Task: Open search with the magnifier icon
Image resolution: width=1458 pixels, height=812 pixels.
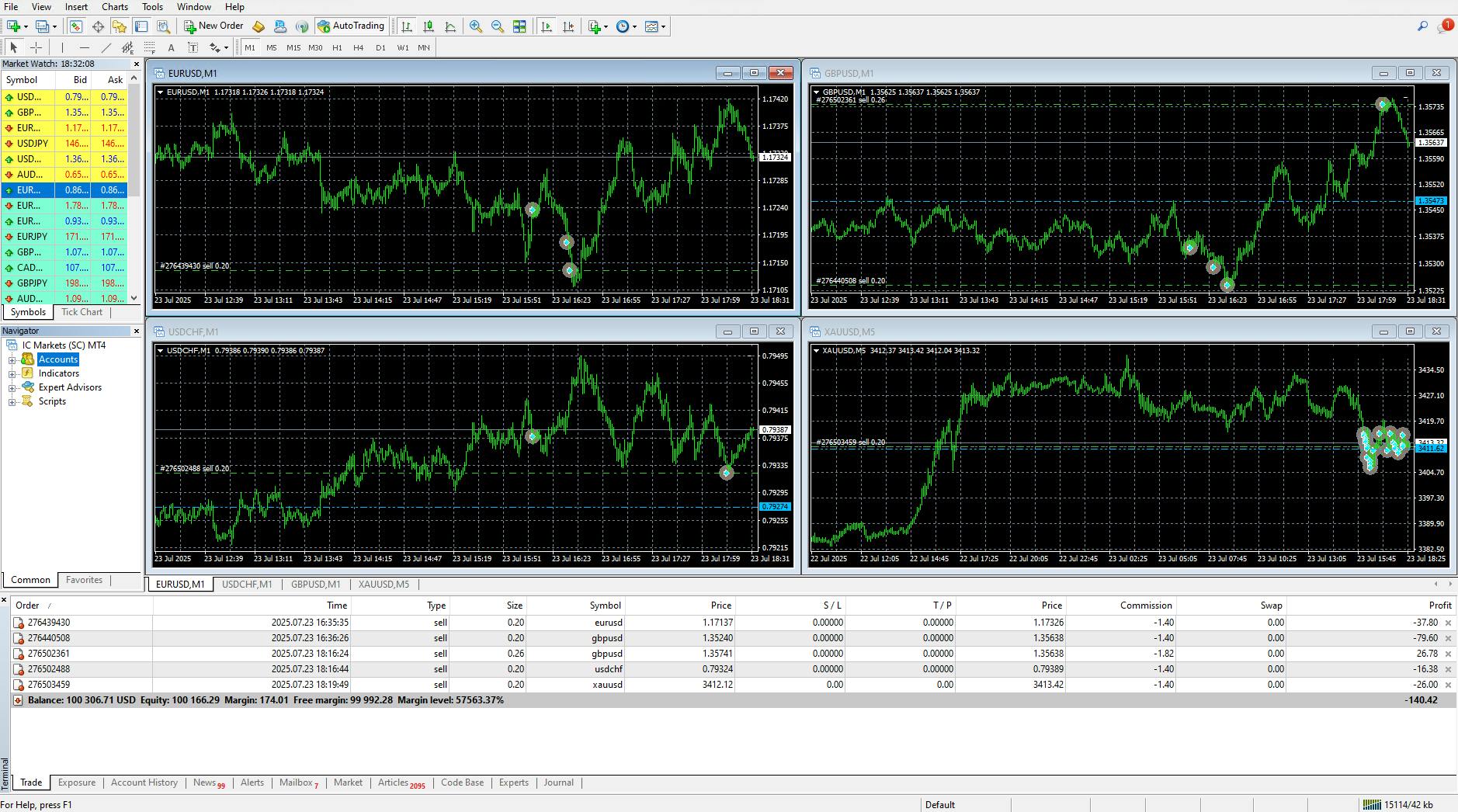Action: pos(1422,26)
